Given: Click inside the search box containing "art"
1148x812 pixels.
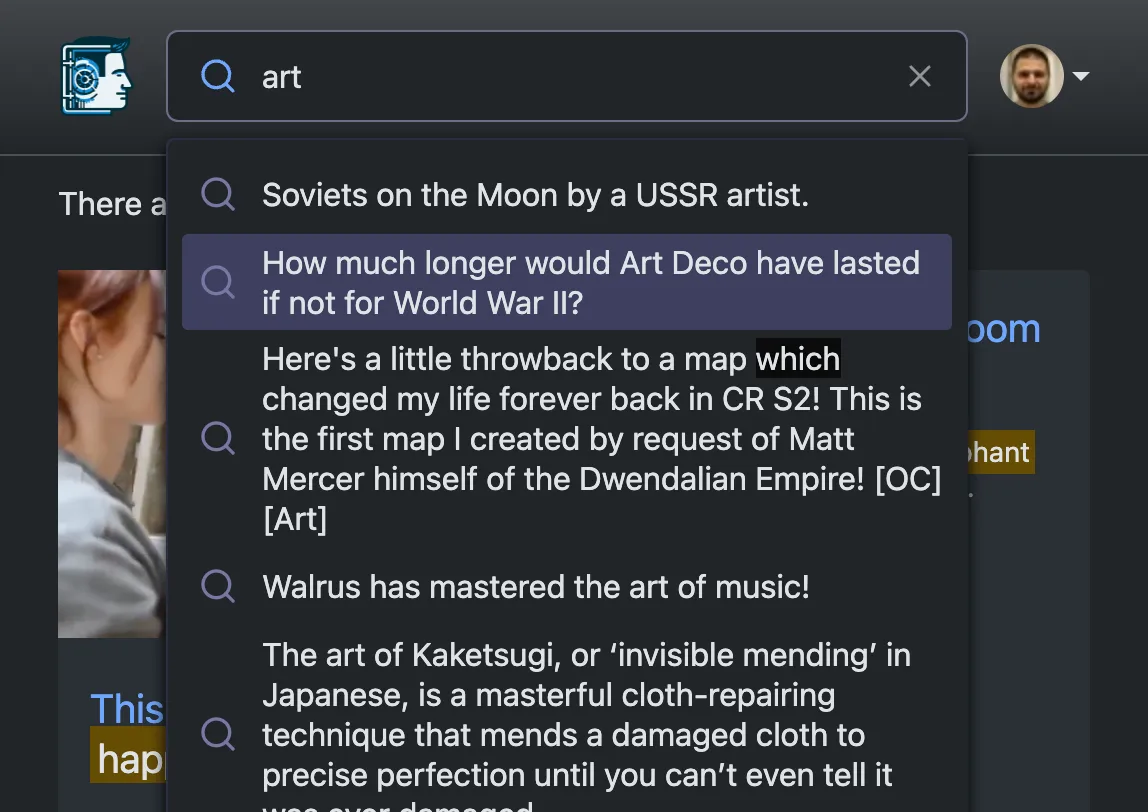Looking at the screenshot, I should pyautogui.click(x=560, y=76).
